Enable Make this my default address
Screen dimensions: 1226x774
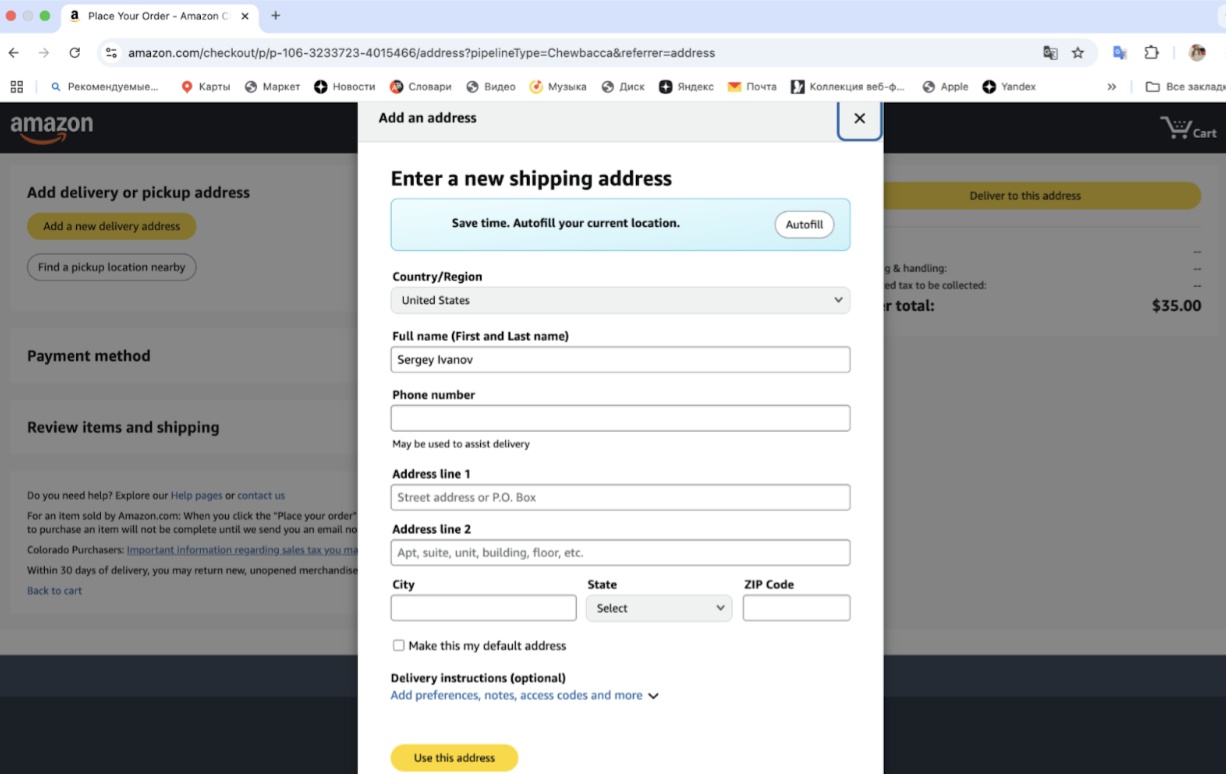(399, 646)
